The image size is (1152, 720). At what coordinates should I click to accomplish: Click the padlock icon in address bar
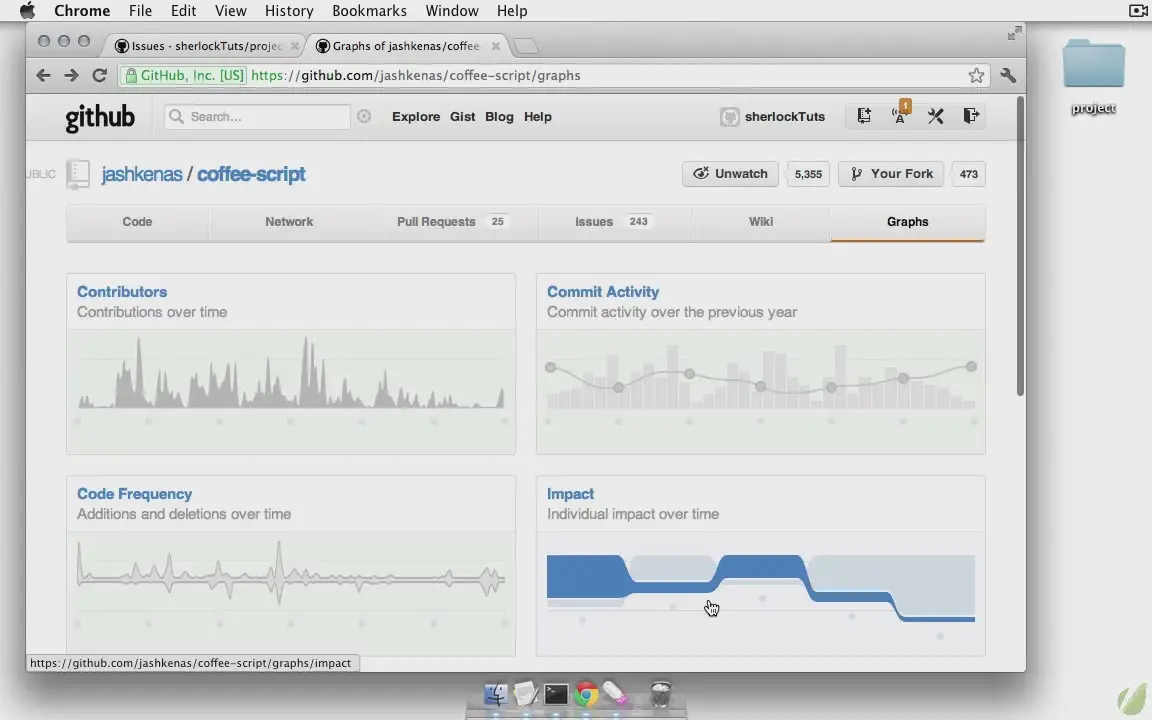(x=132, y=75)
